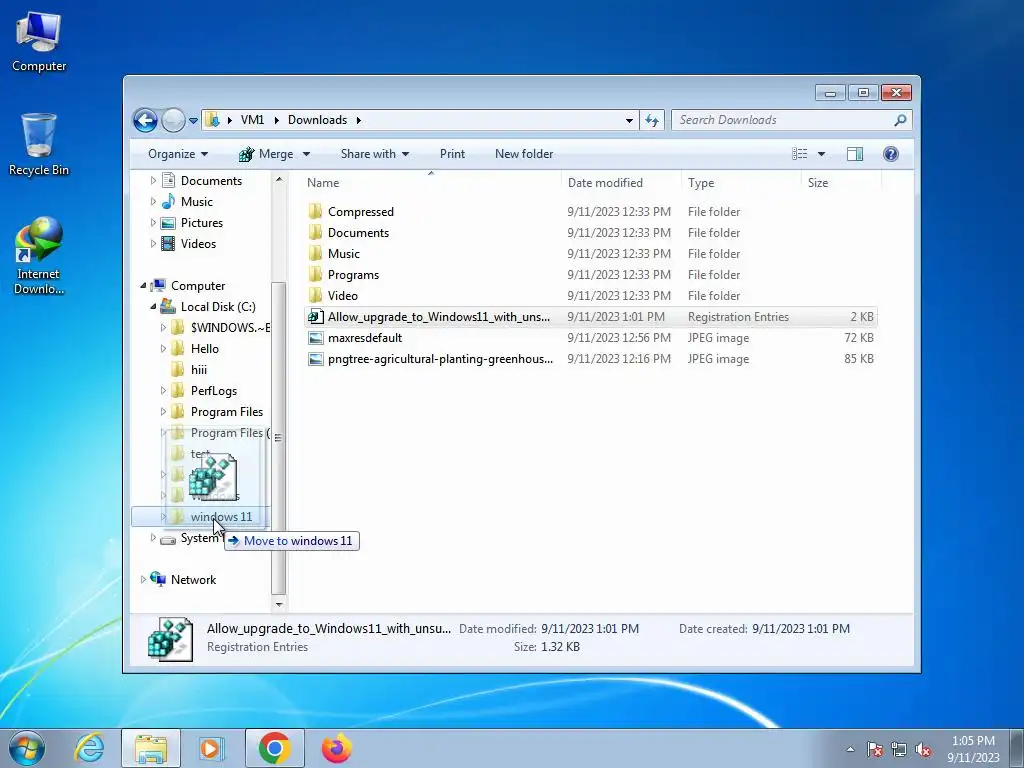Open the Recycle Bin desktop icon
1024x768 pixels.
(x=39, y=144)
